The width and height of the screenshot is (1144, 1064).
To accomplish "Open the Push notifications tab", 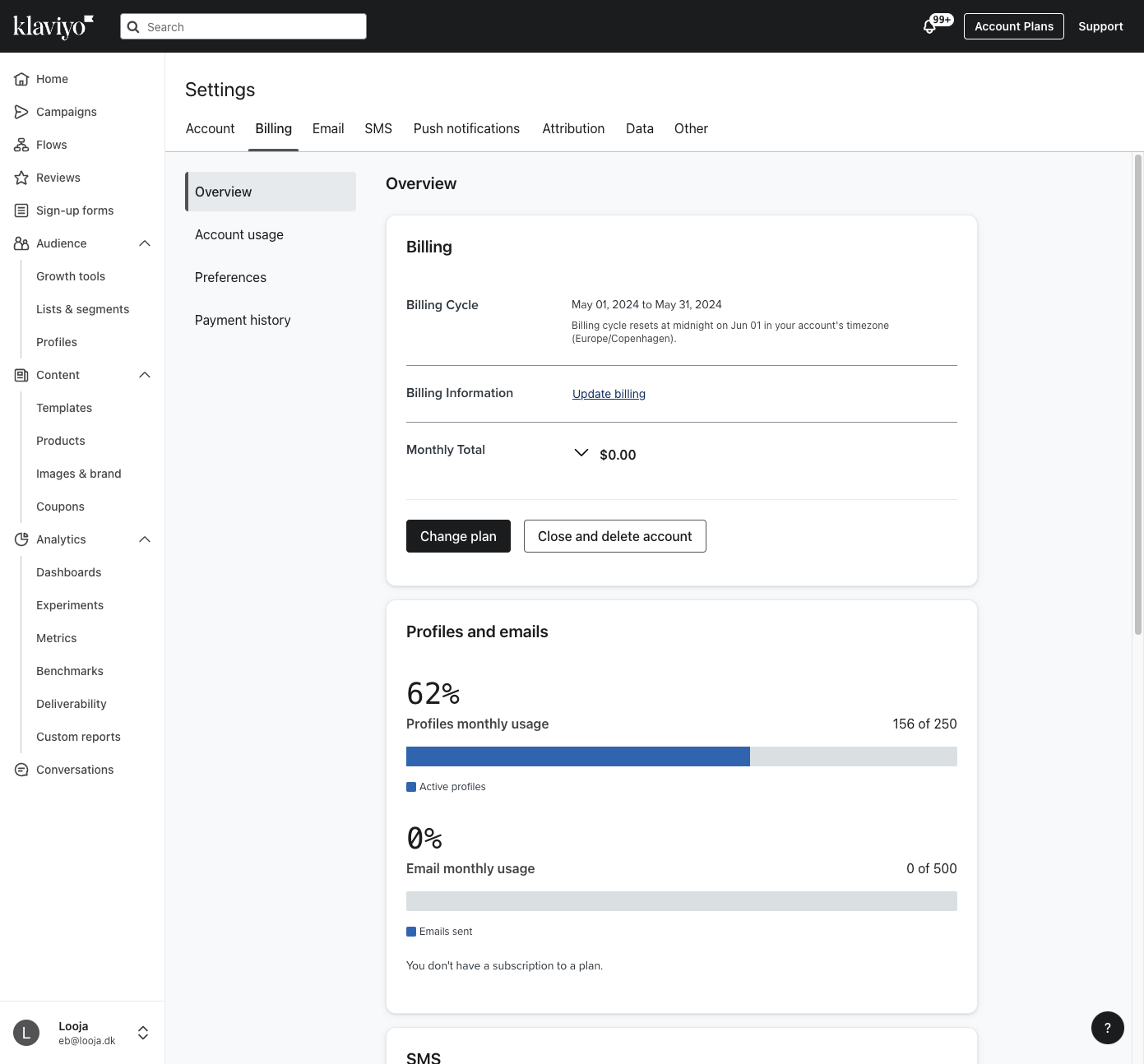I will coord(466,128).
